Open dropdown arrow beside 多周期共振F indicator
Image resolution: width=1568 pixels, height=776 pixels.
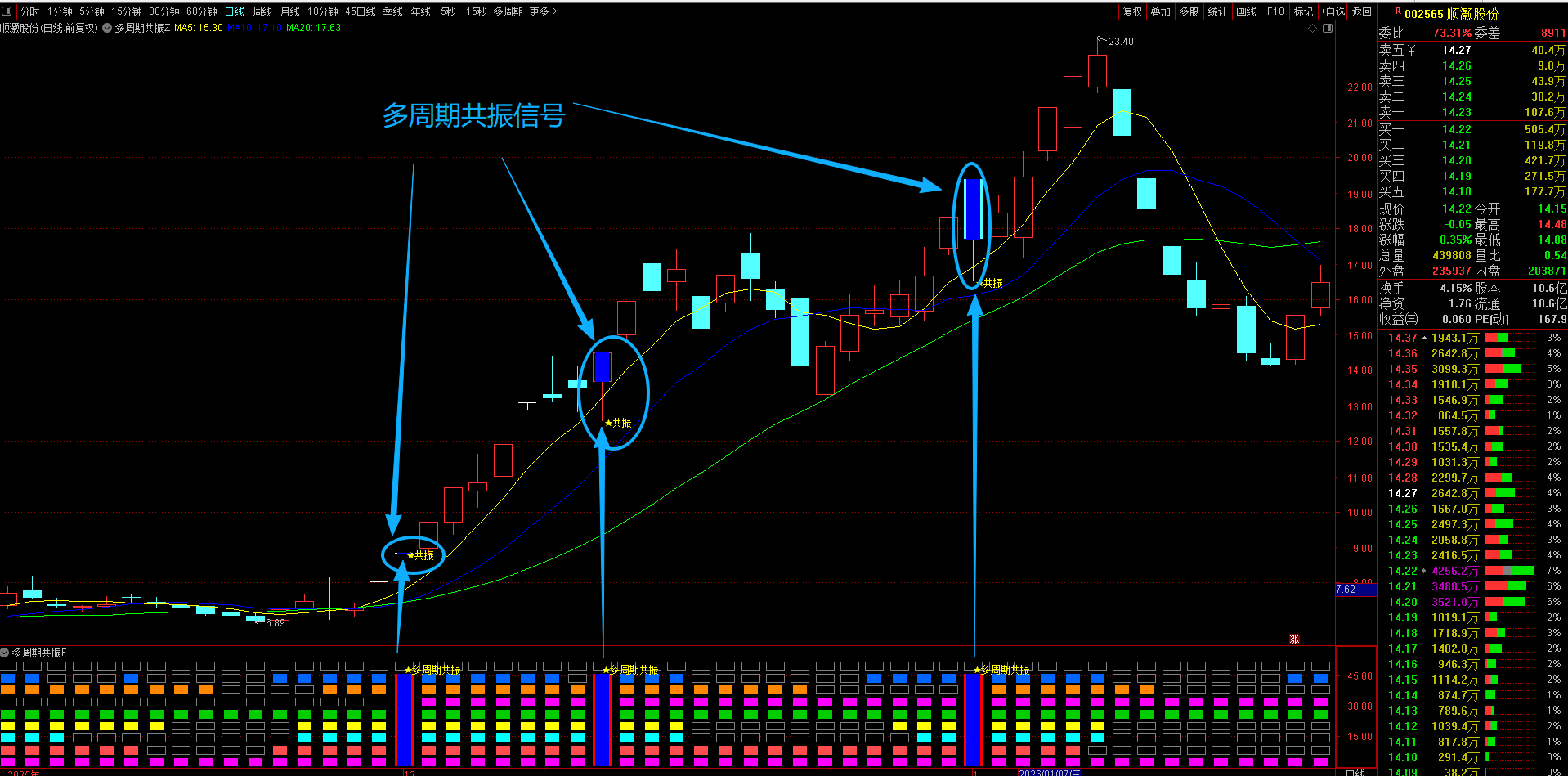(5, 653)
